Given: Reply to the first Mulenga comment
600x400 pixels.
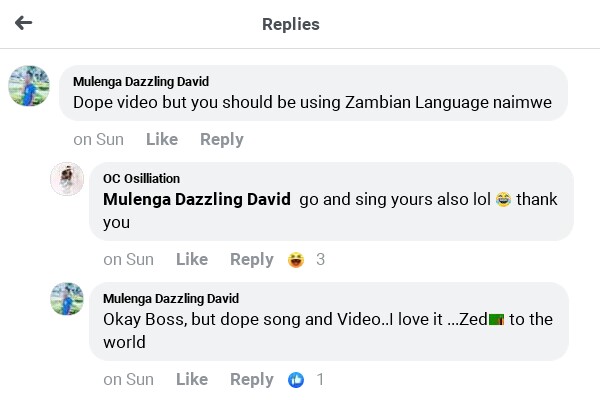Looking at the screenshot, I should [222, 139].
